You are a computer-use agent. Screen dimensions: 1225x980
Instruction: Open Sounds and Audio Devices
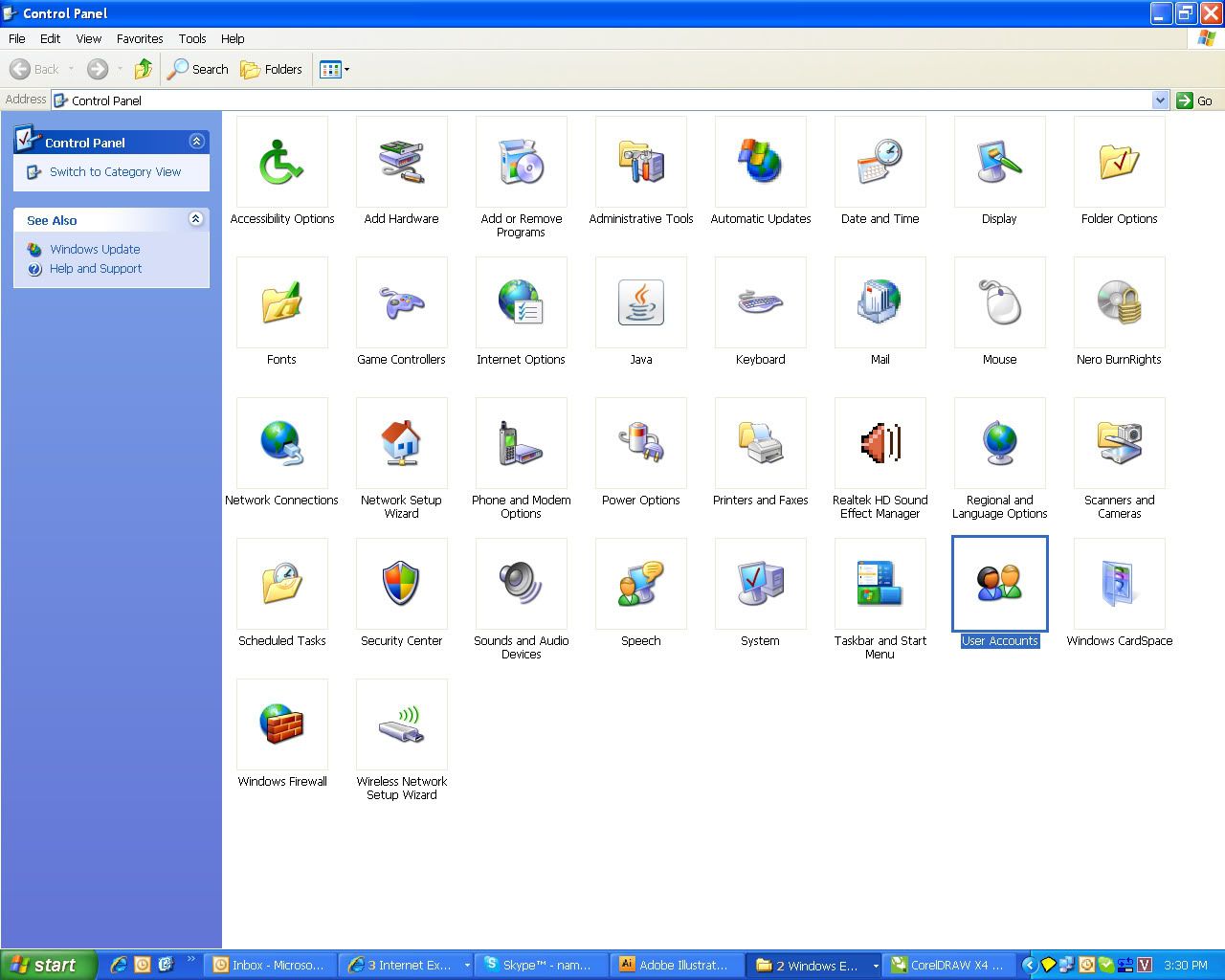(x=522, y=584)
